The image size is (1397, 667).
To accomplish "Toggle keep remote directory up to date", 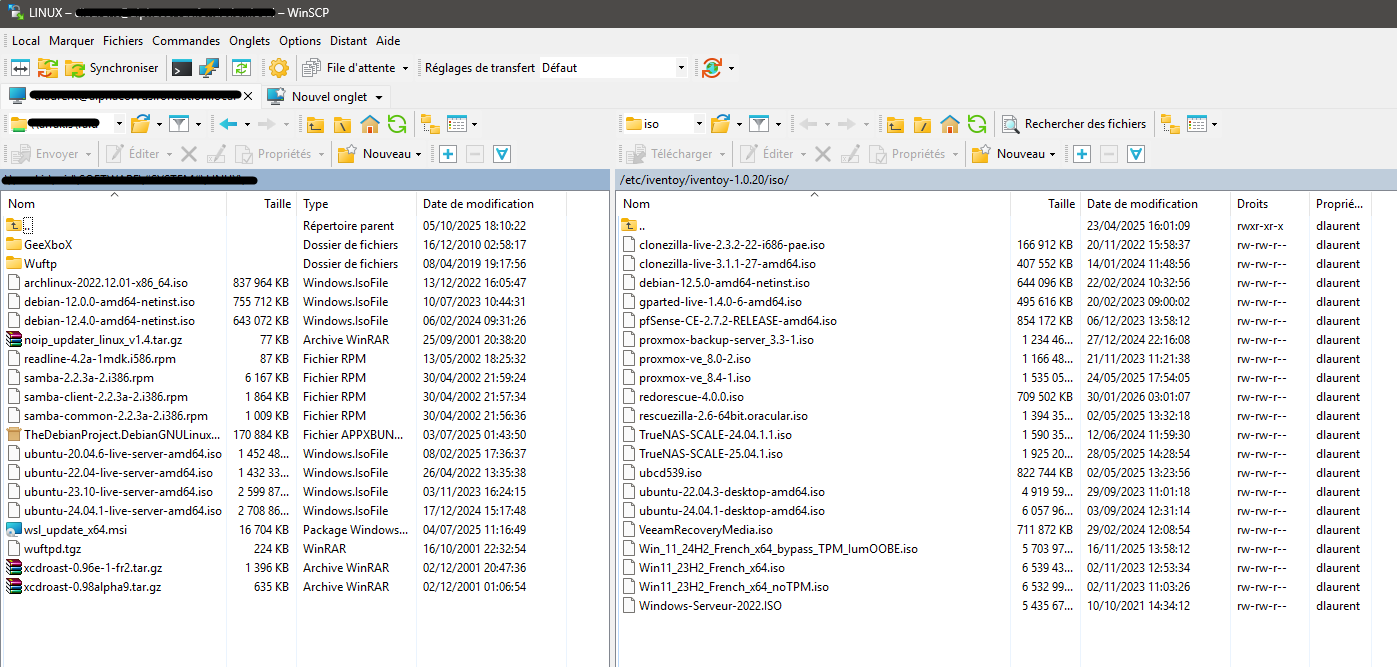I will [48, 68].
